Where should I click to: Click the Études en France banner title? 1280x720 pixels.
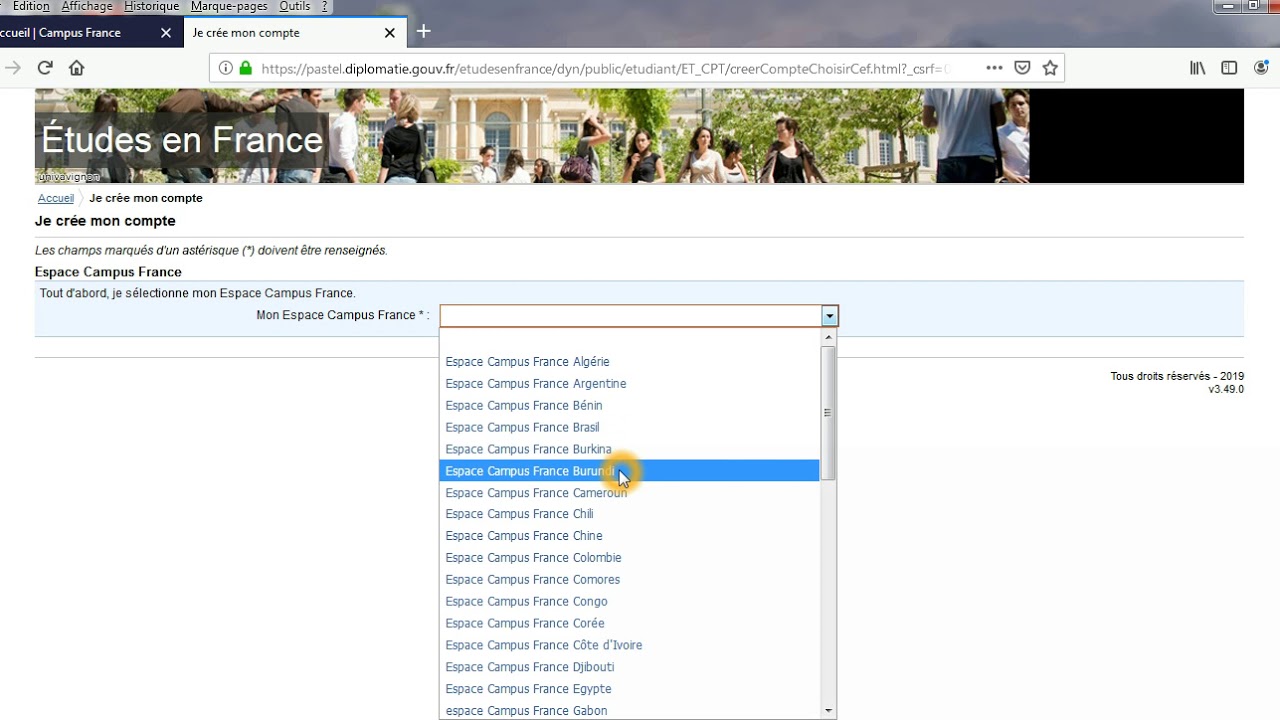pyautogui.click(x=182, y=140)
